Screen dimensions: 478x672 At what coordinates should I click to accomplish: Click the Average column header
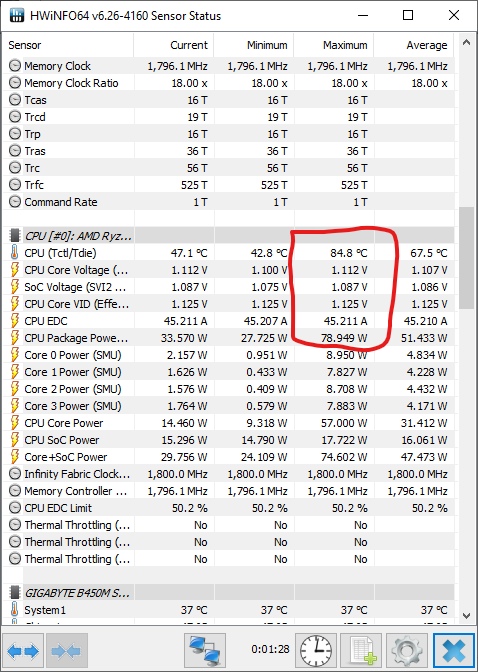coord(414,45)
